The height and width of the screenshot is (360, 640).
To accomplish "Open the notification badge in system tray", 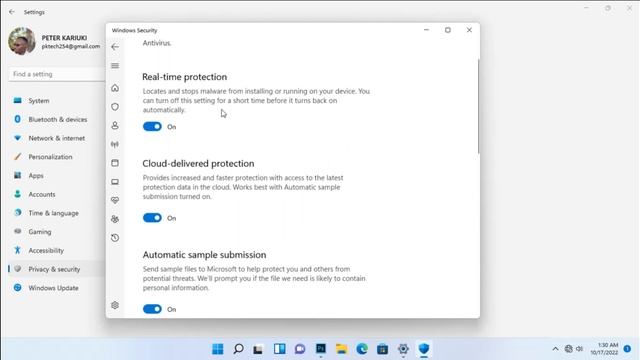I will [x=627, y=349].
